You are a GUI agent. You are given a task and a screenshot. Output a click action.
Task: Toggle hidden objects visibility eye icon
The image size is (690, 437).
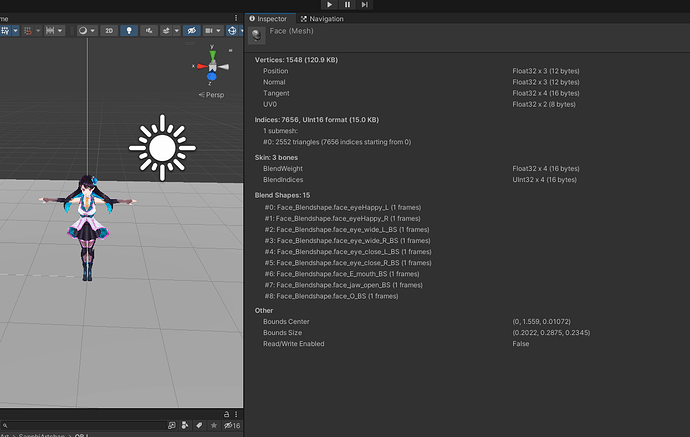(191, 30)
